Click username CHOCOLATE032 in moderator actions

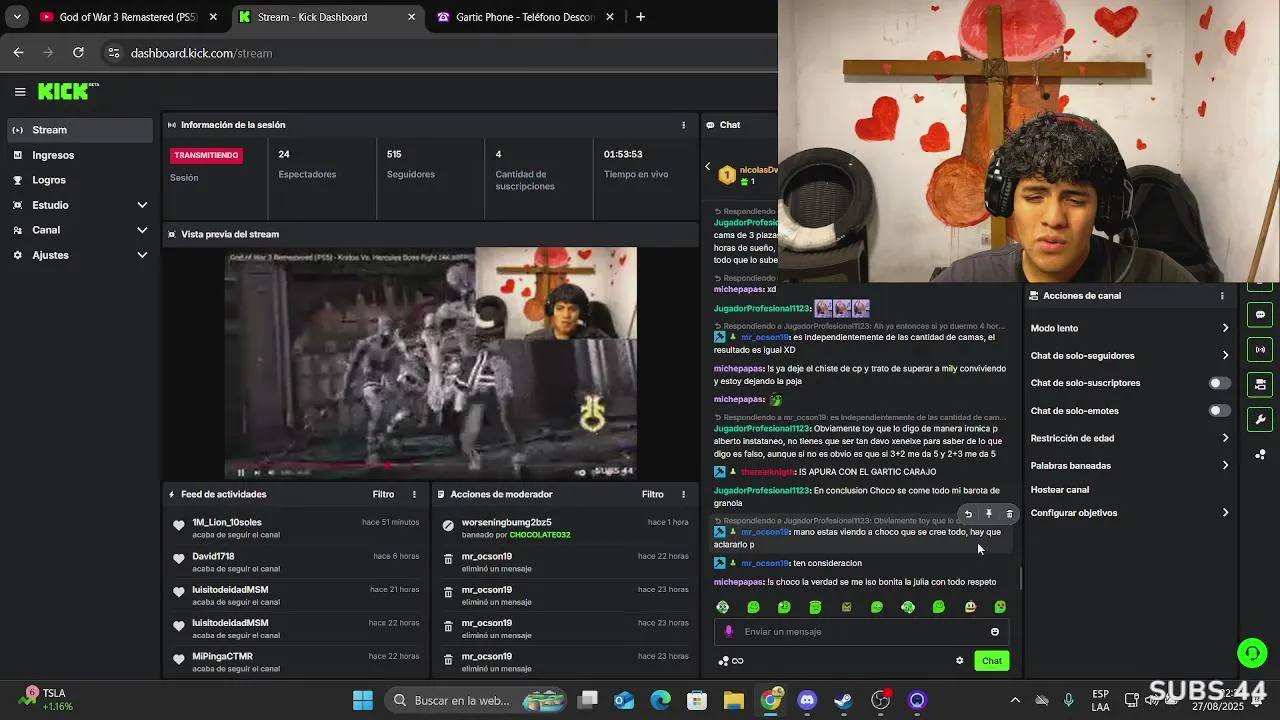540,535
